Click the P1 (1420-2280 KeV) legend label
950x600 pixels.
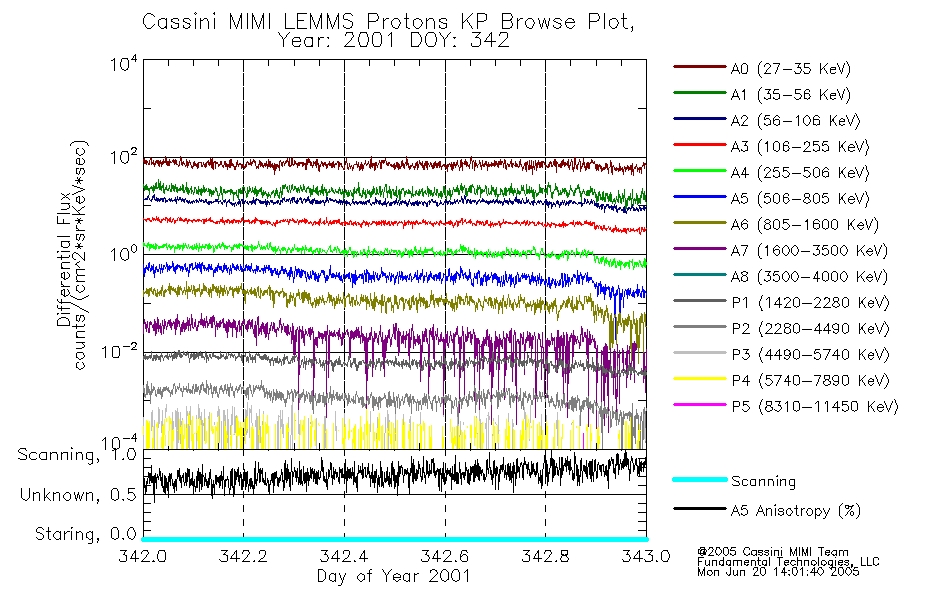coord(810,303)
